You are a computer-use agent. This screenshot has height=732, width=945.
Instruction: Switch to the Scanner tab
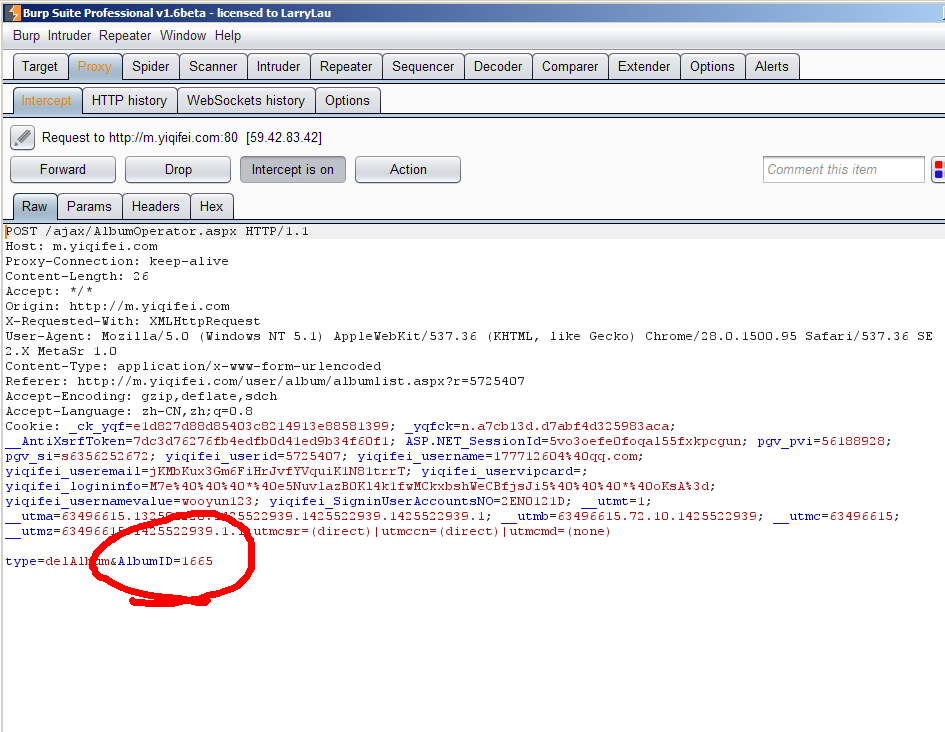click(213, 66)
